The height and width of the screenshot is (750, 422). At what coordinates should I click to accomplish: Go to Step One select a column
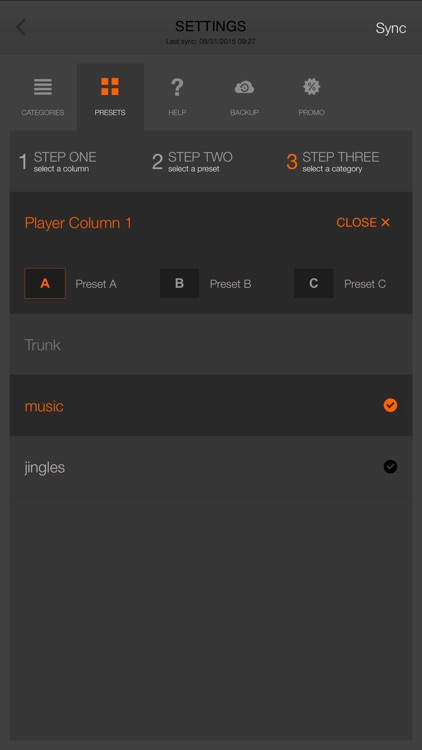point(58,161)
